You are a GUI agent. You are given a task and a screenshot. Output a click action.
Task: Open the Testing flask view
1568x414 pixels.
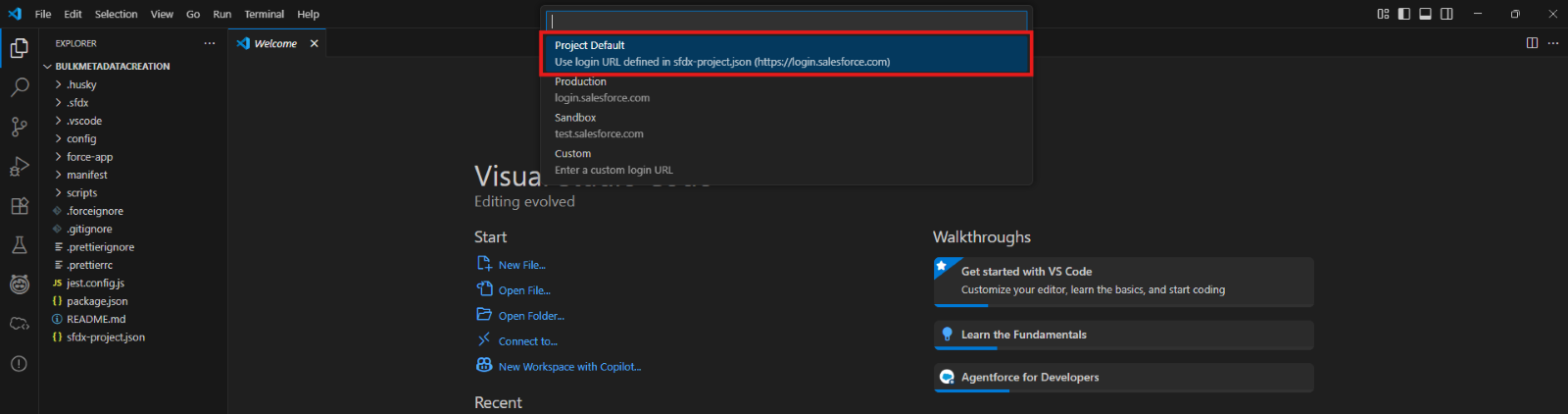pyautogui.click(x=19, y=245)
